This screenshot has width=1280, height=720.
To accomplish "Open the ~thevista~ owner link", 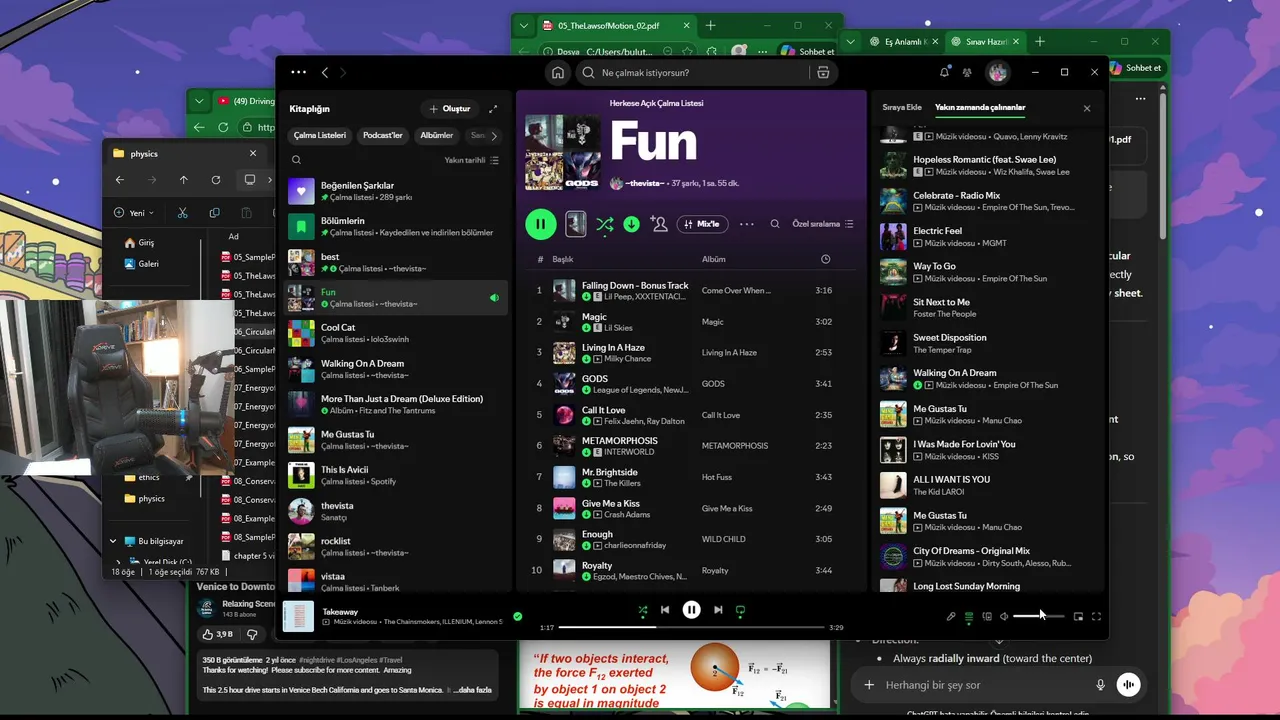I will (x=644, y=183).
